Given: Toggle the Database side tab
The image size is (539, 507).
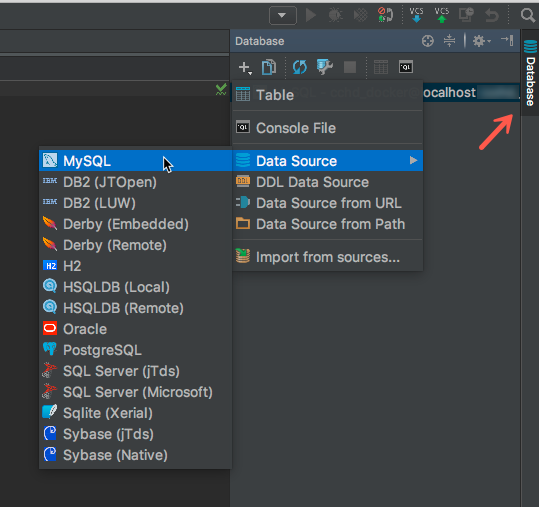Looking at the screenshot, I should tap(530, 73).
